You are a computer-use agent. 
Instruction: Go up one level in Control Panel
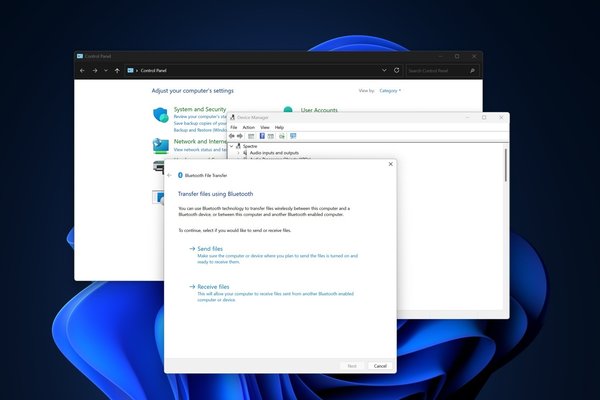117,70
